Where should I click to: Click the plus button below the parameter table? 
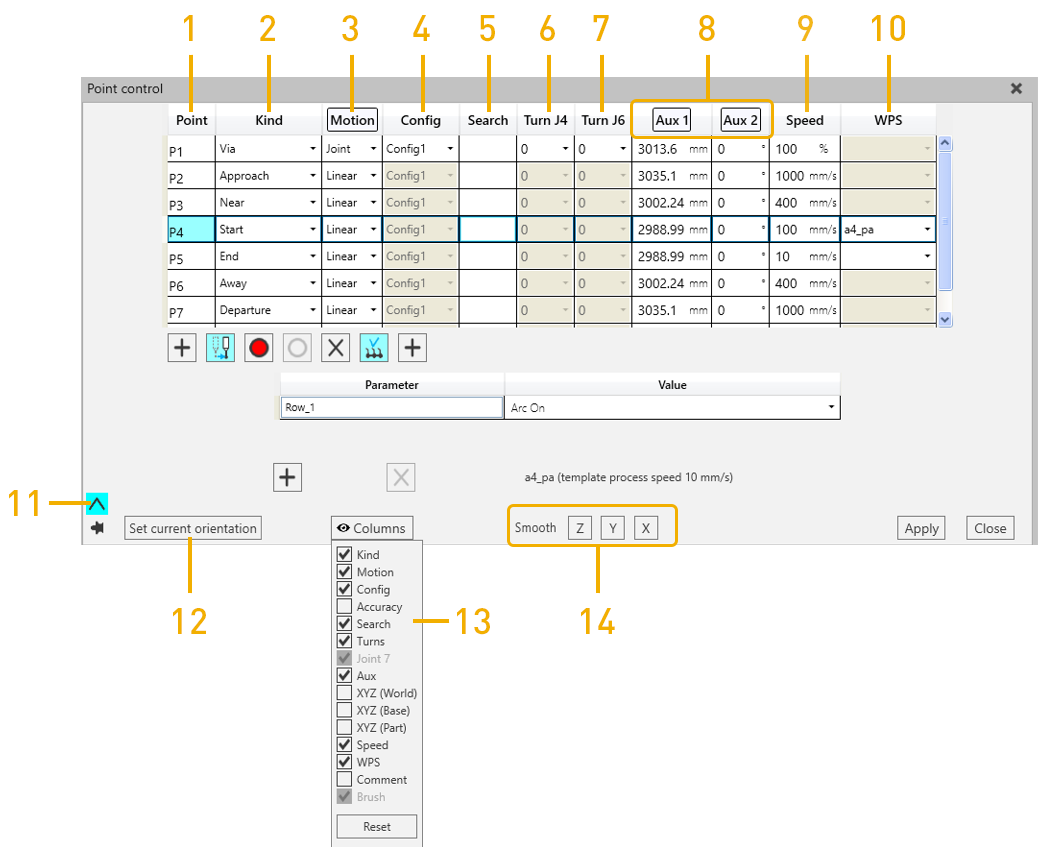click(x=287, y=477)
